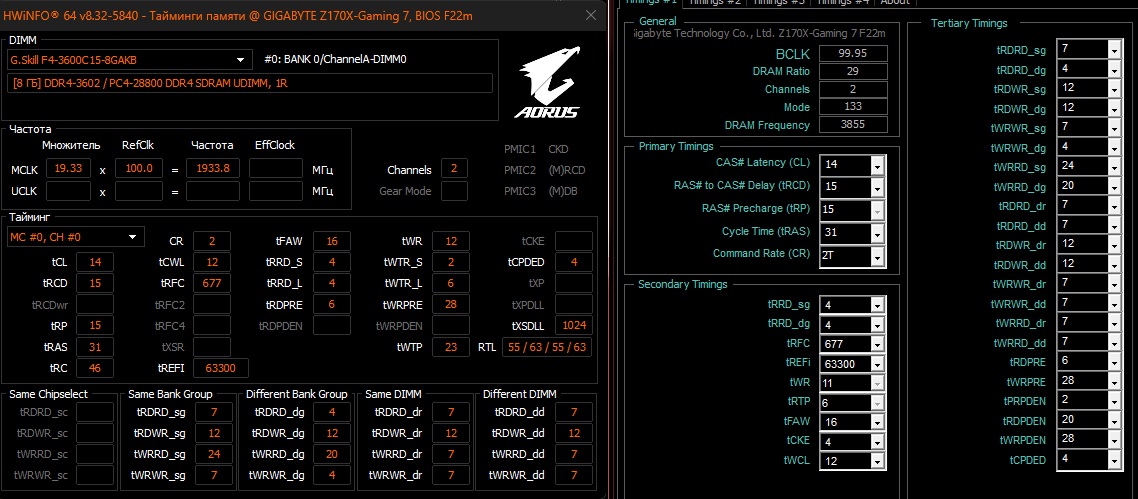Screen dimensions: 1138x499
Task: Open the tRDPRE dropdown in Tertiary Timings
Action: (1114, 361)
